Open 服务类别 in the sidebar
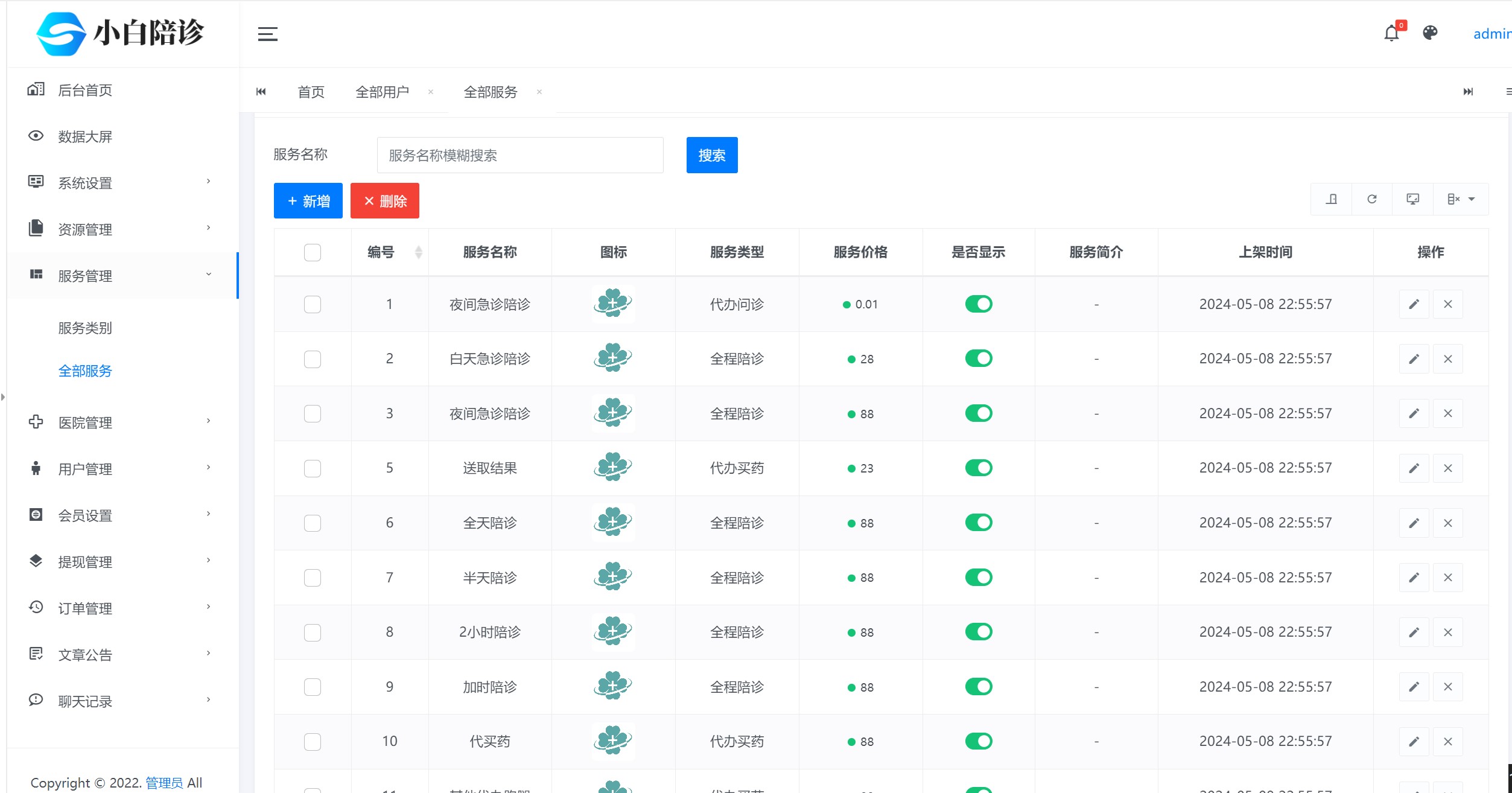Viewport: 1512px width, 793px height. tap(85, 328)
